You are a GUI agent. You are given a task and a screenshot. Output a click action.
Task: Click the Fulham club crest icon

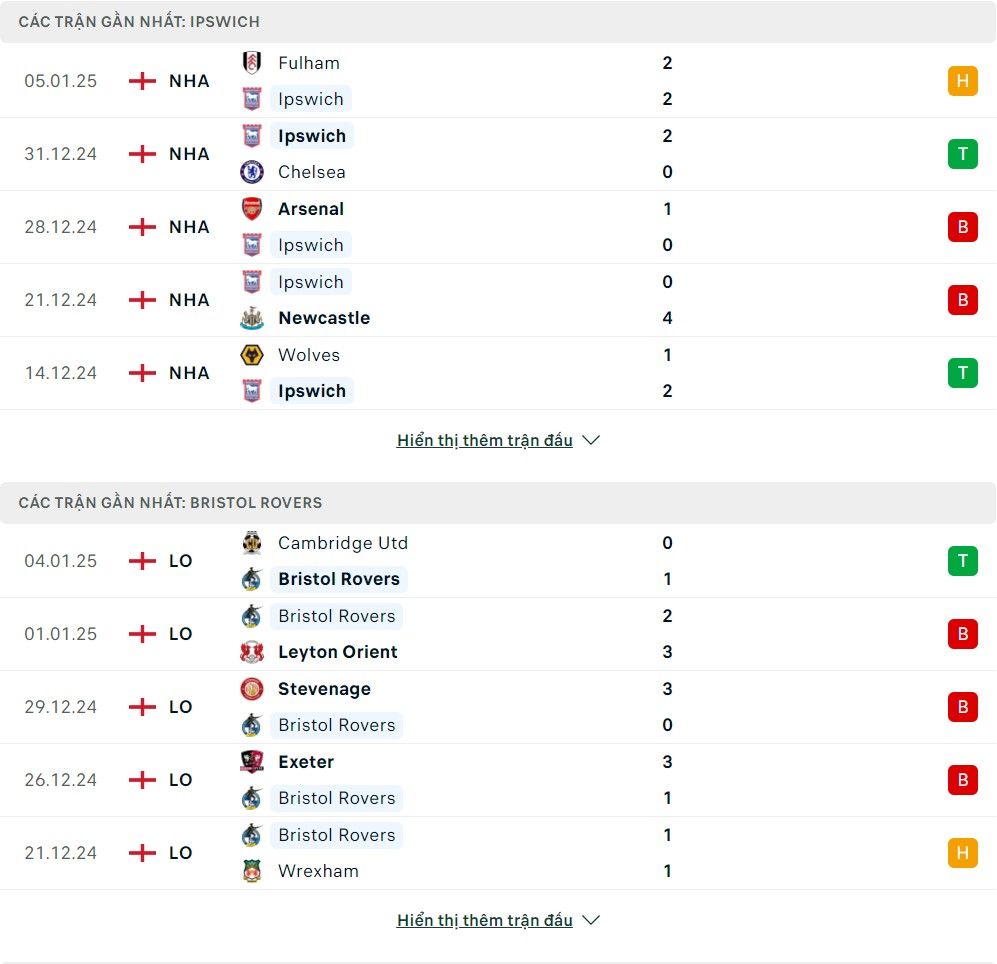[x=252, y=63]
